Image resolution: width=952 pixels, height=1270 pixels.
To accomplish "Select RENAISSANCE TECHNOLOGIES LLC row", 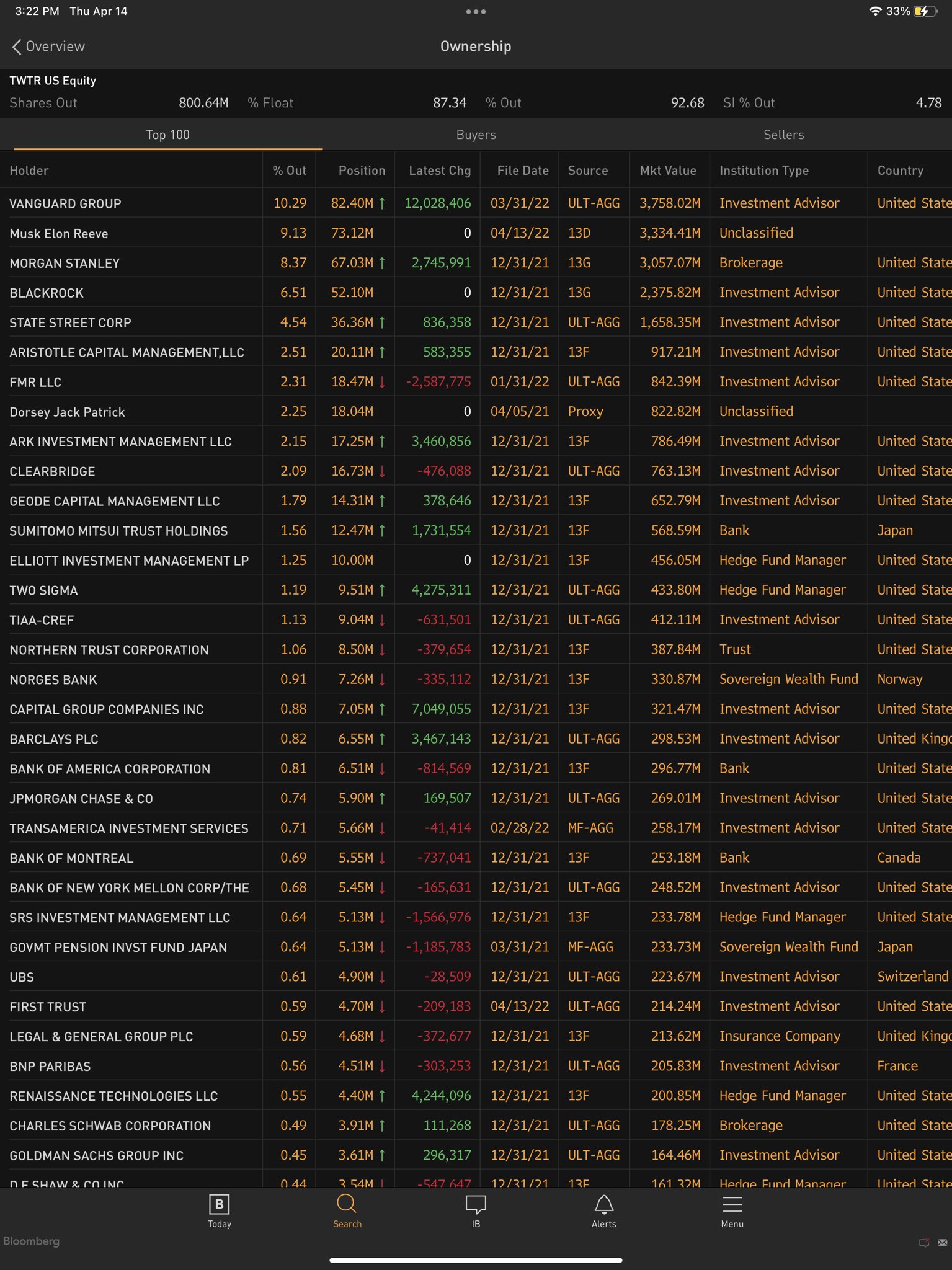I will (x=476, y=1096).
